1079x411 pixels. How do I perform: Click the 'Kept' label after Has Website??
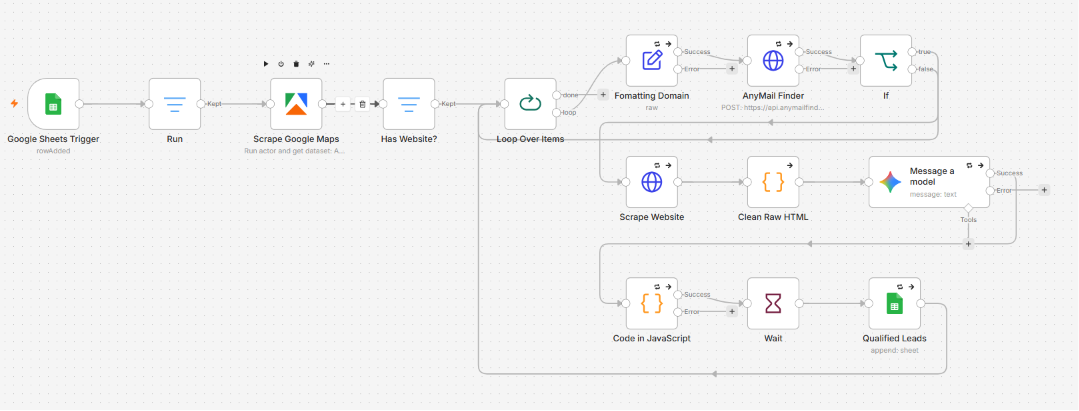[x=448, y=104]
